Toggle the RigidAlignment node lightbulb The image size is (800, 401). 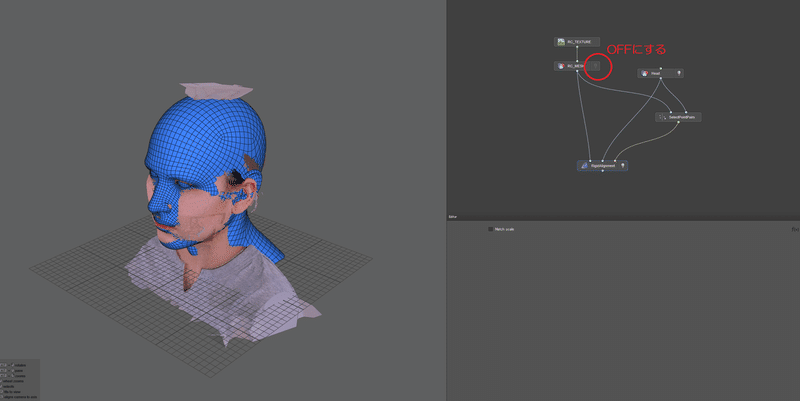[x=622, y=166]
